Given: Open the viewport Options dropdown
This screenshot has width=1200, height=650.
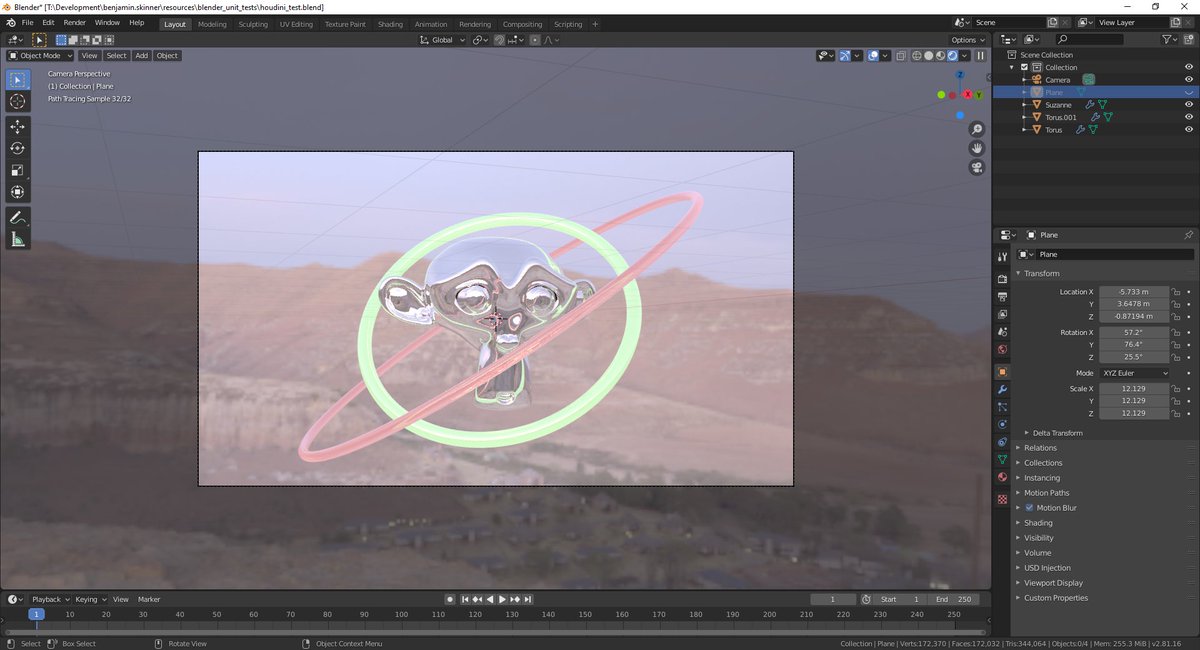Looking at the screenshot, I should pos(968,40).
